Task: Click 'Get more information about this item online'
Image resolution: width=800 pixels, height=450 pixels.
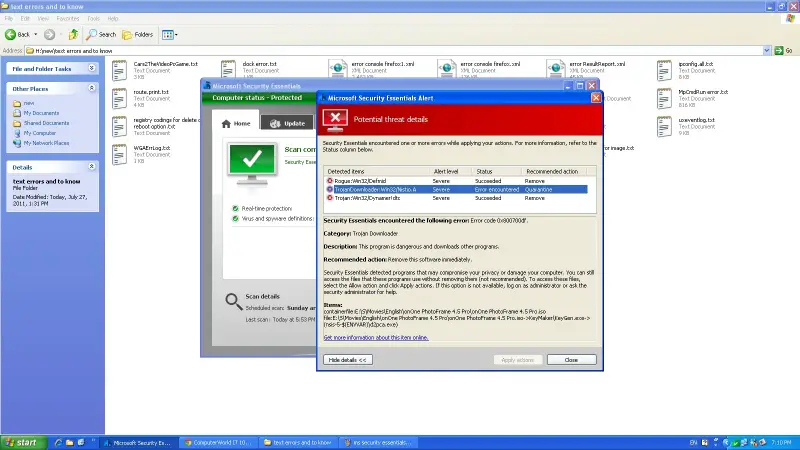Action: (x=376, y=338)
